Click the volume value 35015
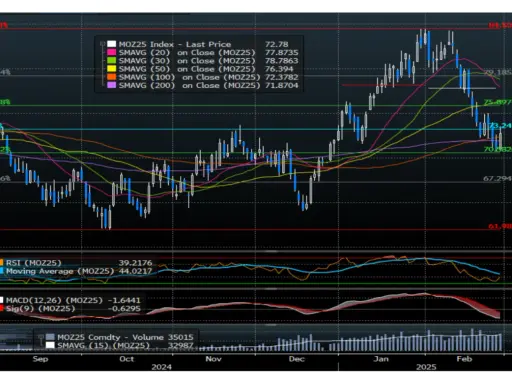This screenshot has width=512, height=384. [181, 337]
